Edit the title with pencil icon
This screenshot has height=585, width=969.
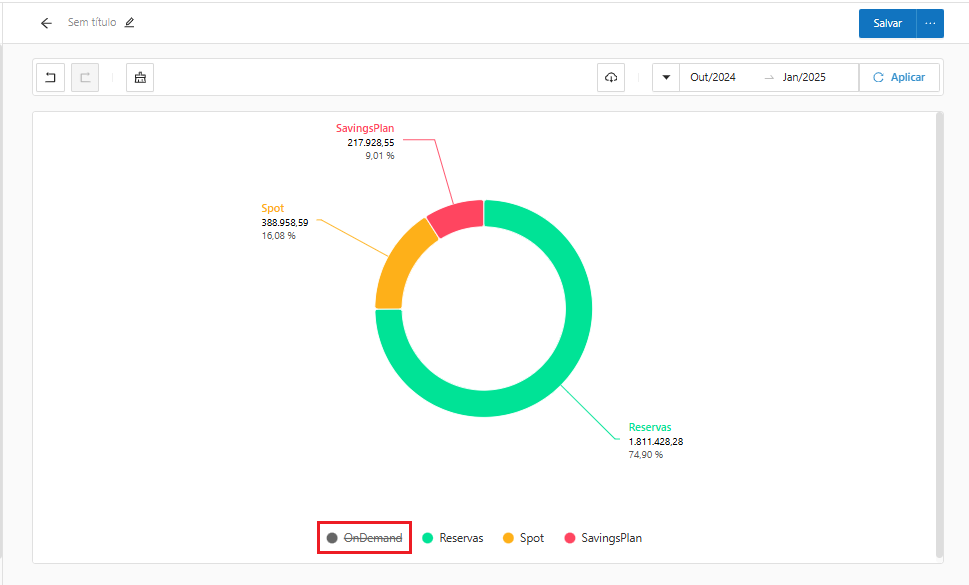(x=129, y=23)
